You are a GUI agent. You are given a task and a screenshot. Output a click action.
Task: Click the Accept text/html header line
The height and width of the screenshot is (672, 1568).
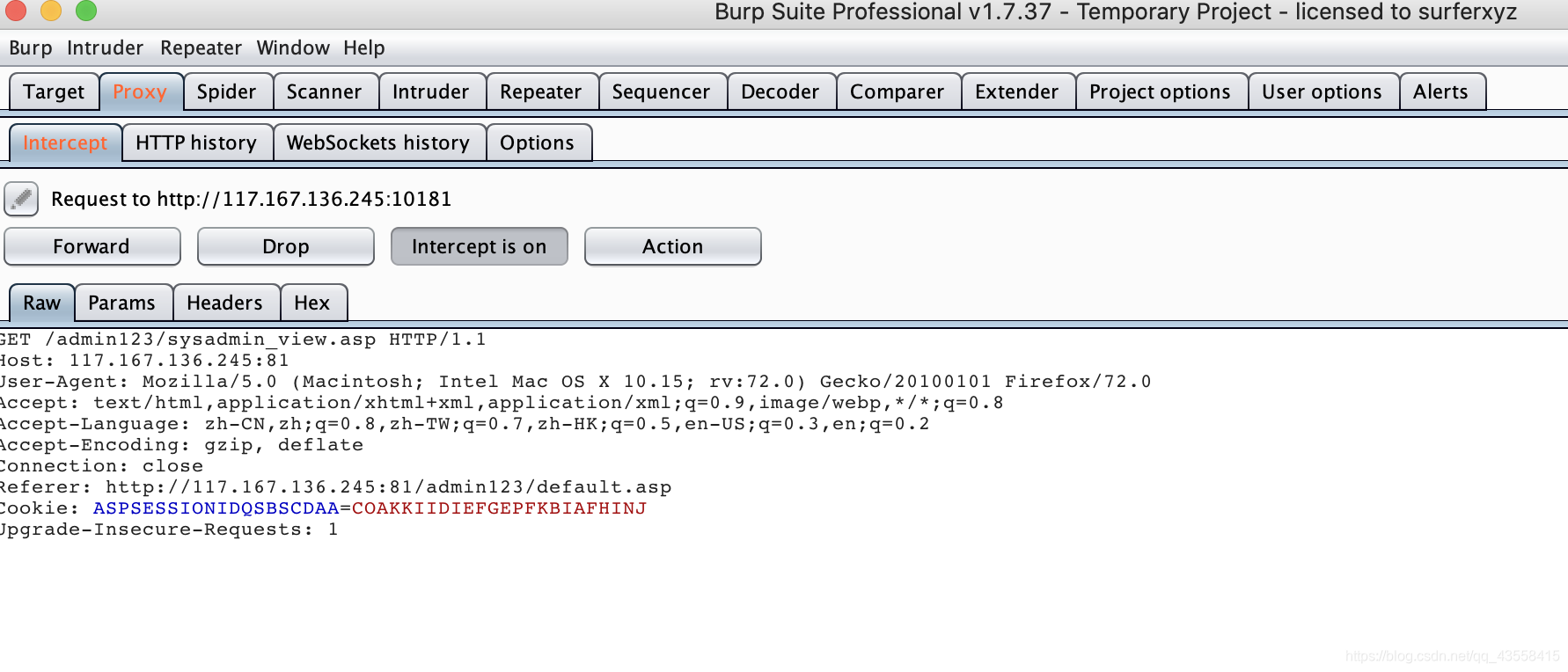502,403
